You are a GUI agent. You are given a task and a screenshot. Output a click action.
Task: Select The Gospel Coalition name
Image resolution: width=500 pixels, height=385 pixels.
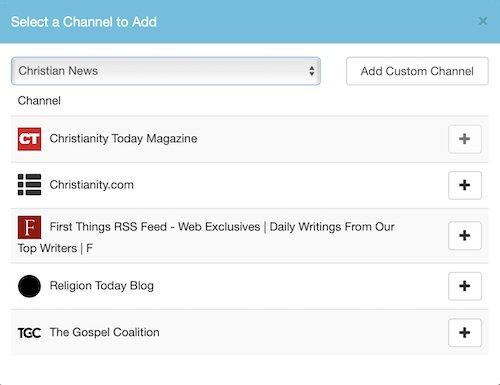point(104,332)
